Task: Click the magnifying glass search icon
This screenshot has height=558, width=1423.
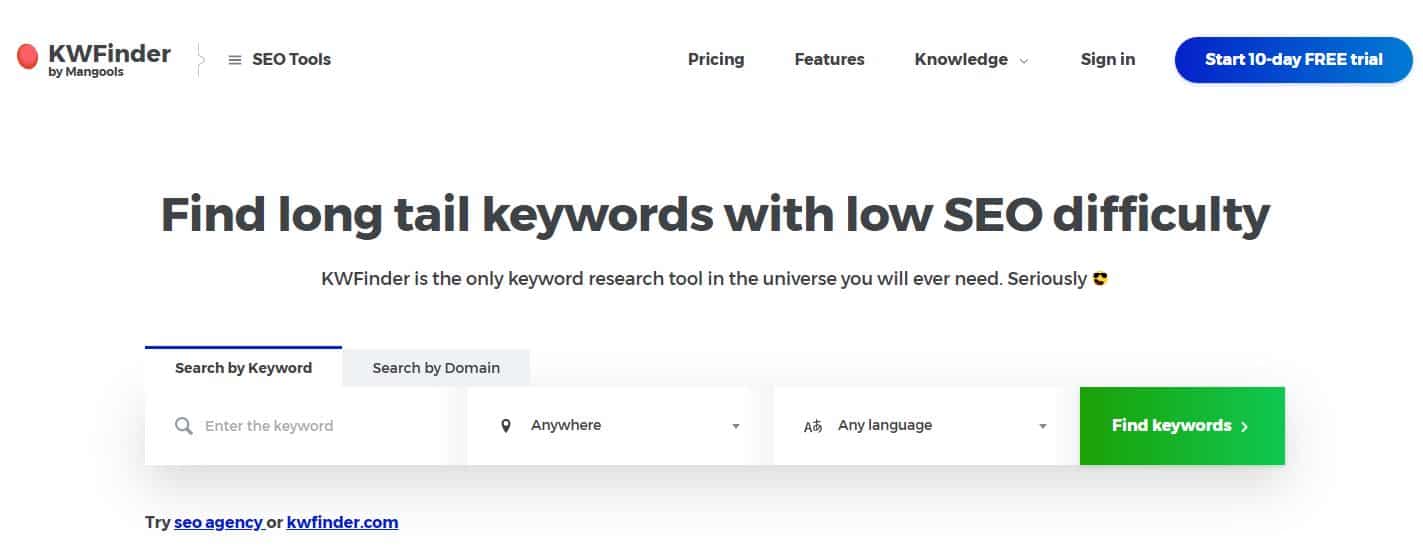Action: tap(183, 426)
